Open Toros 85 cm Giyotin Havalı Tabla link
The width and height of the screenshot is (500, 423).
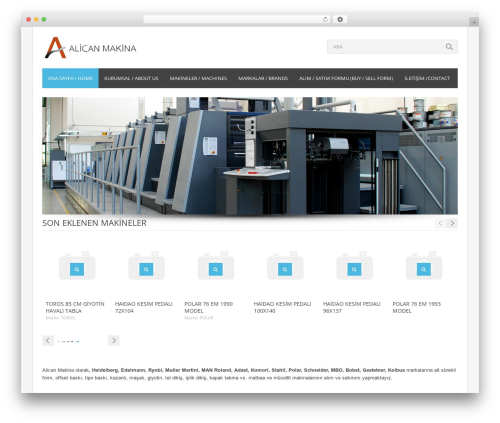(x=75, y=307)
